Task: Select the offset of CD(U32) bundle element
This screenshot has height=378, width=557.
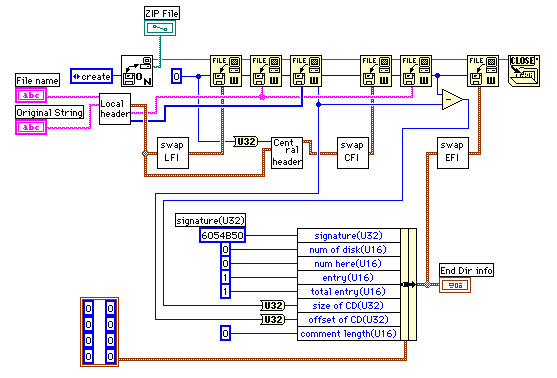Action: click(x=348, y=320)
